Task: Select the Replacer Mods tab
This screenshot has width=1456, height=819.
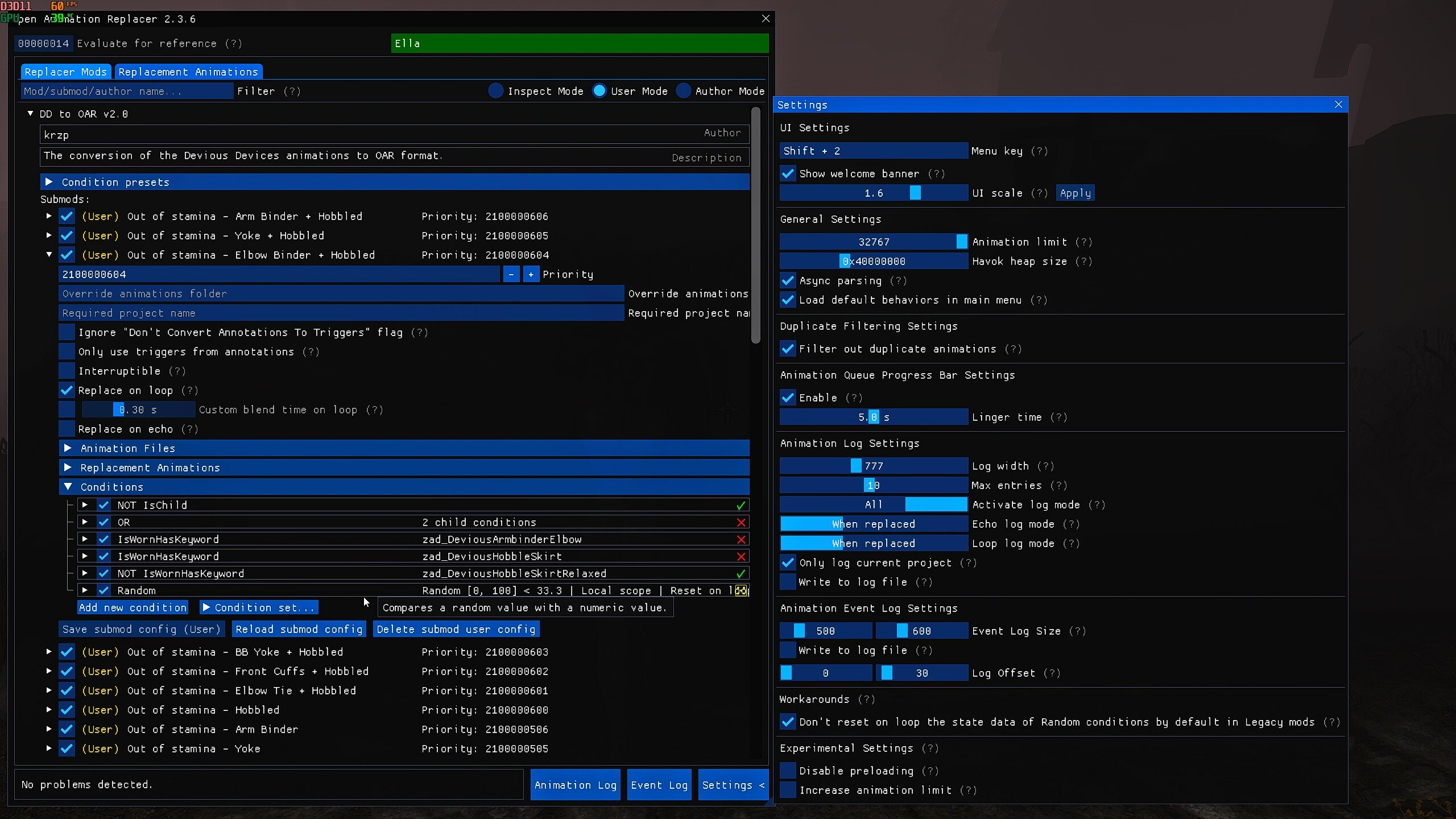Action: 65,71
